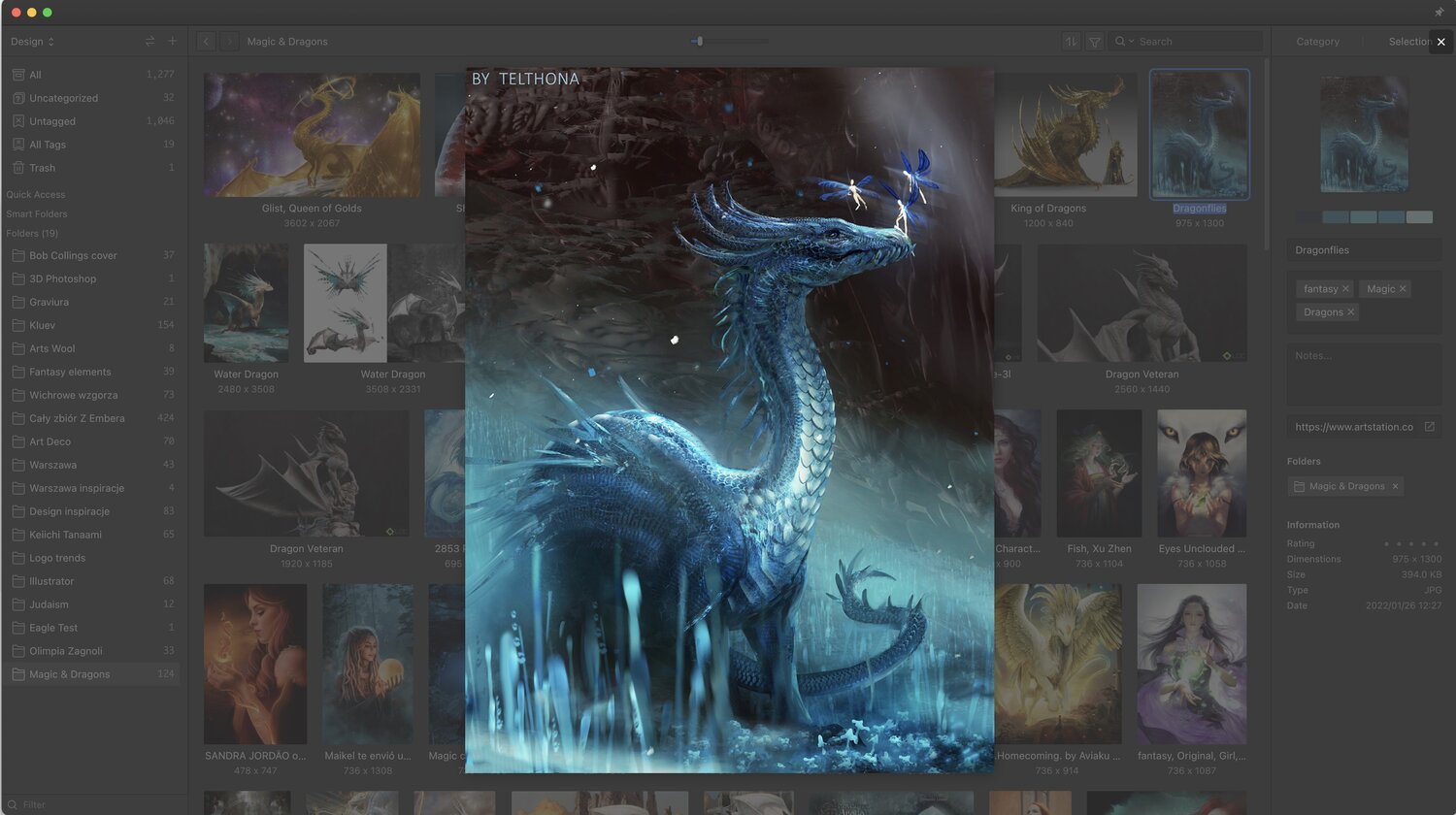This screenshot has height=815, width=1456.
Task: Open the sort order icon beside the filter funnel
Action: coord(1072,42)
